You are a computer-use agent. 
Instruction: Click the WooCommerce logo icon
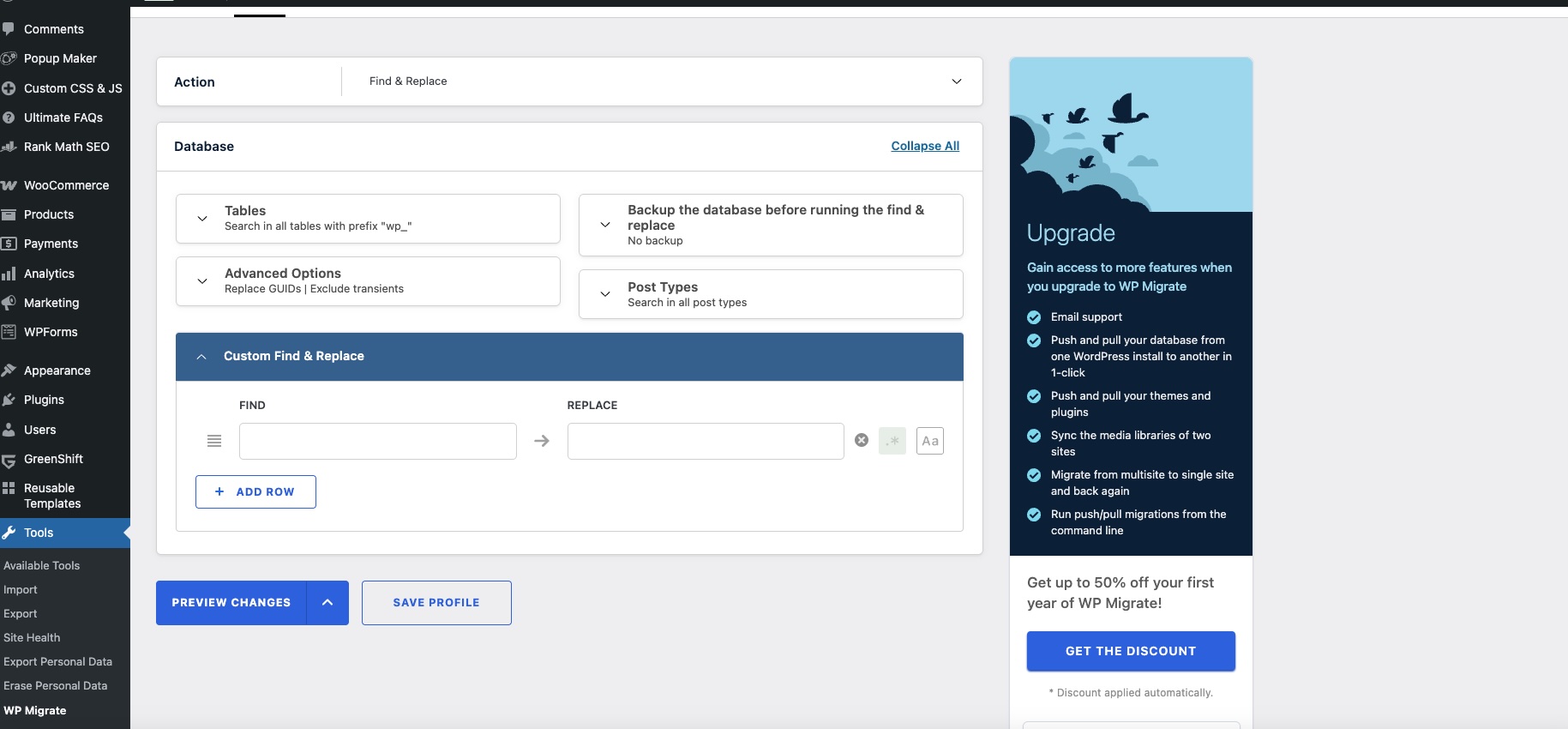coord(9,185)
